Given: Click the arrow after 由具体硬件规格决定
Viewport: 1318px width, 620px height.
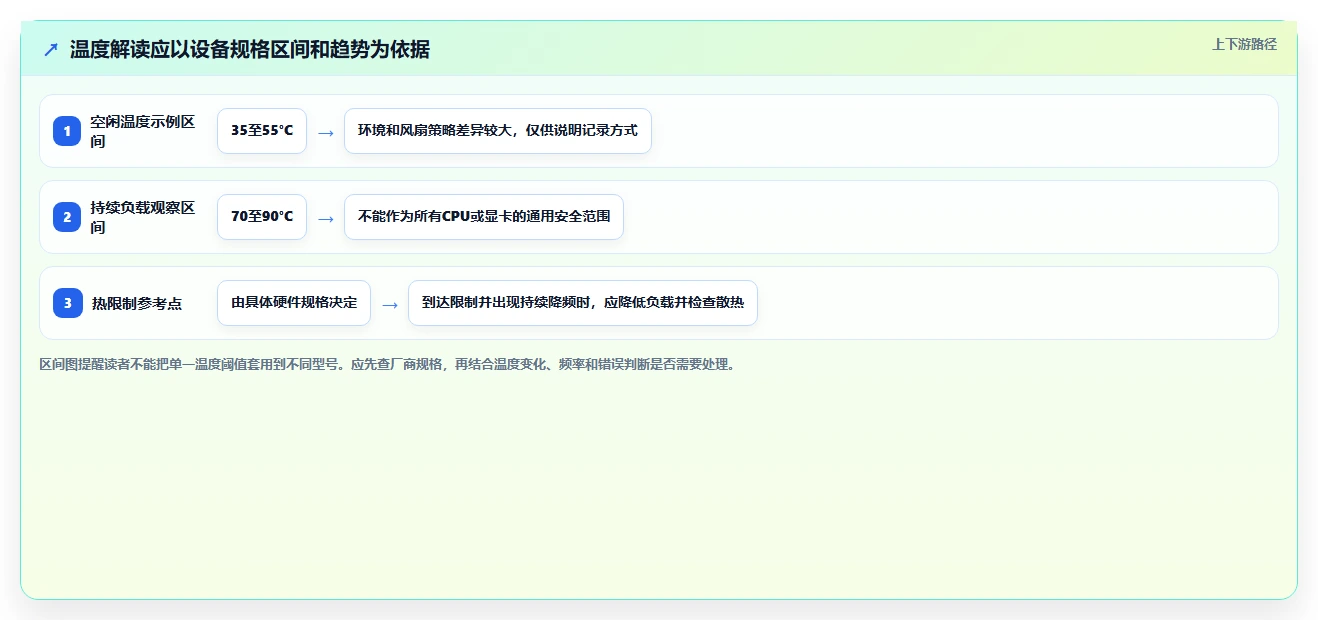Looking at the screenshot, I should [390, 304].
